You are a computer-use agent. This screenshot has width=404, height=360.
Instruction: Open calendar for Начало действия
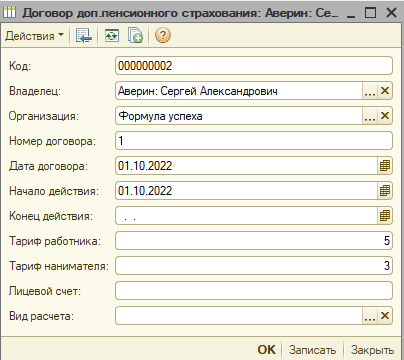(x=385, y=191)
